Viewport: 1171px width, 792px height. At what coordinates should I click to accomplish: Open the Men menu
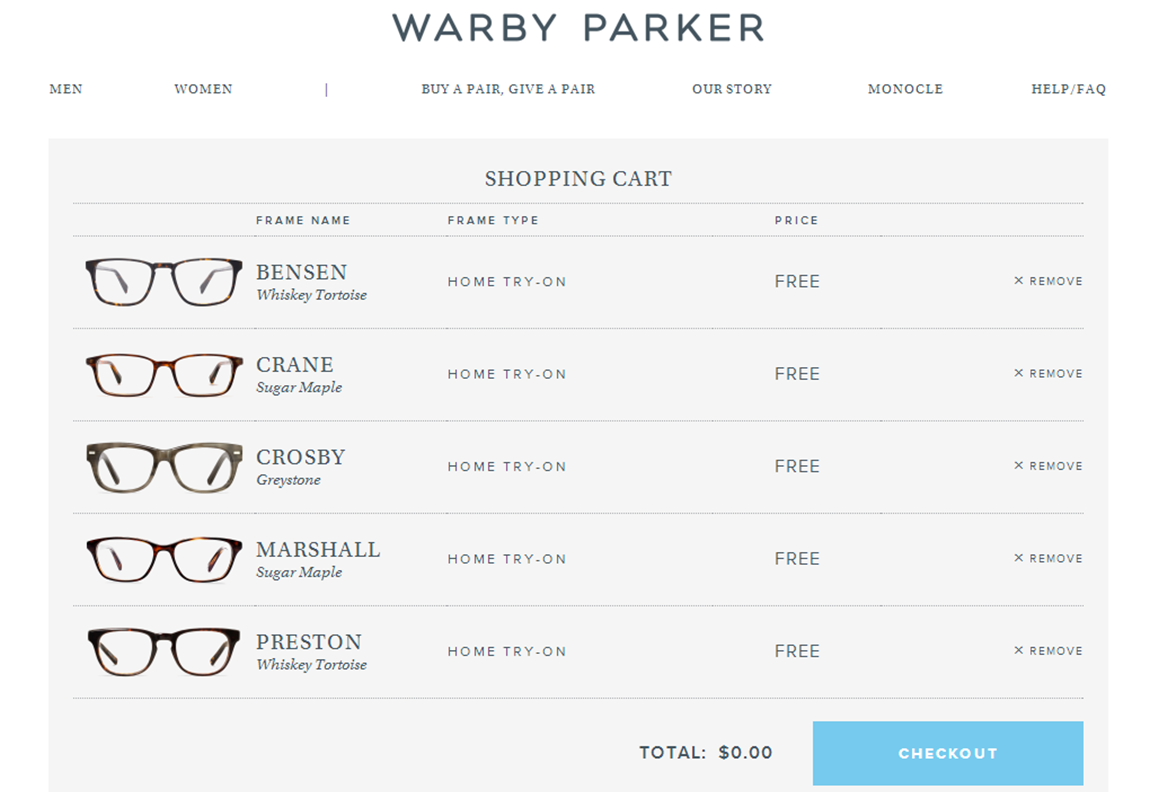(66, 89)
